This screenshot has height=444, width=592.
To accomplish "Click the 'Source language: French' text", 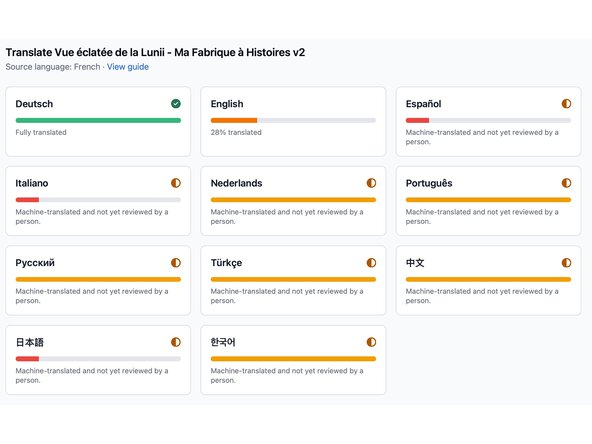I will 53,67.
